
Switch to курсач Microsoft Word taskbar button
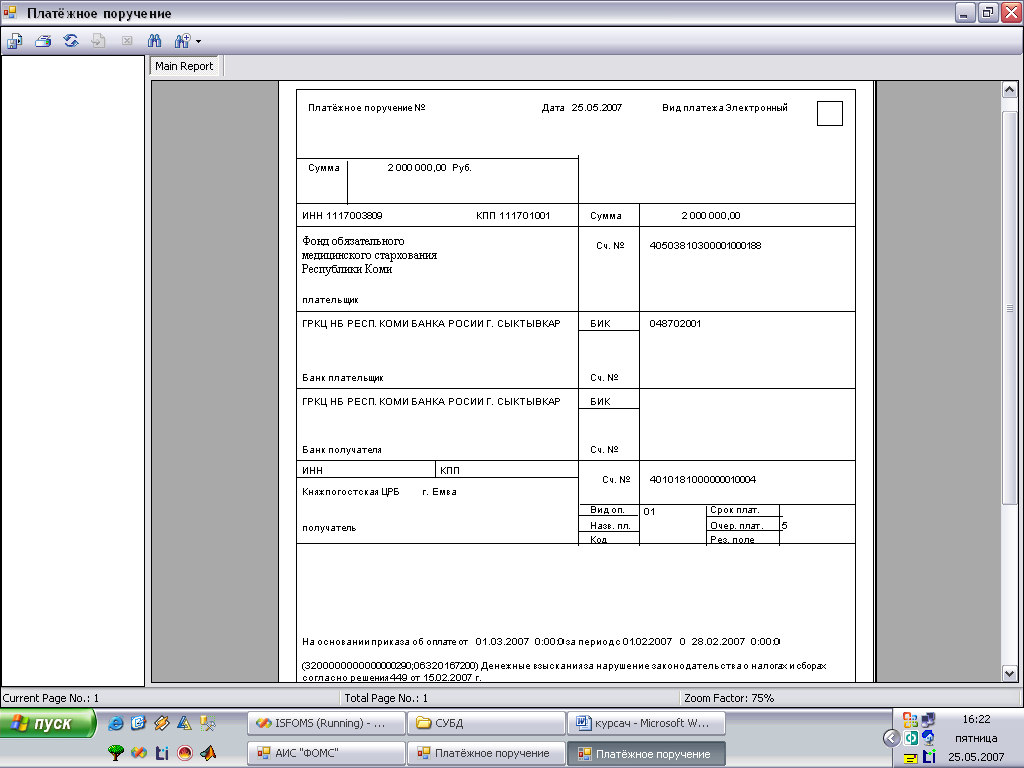coord(647,723)
